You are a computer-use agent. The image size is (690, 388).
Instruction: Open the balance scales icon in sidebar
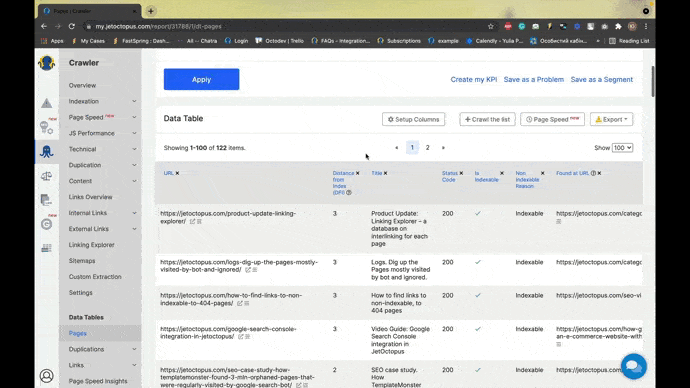pyautogui.click(x=46, y=176)
